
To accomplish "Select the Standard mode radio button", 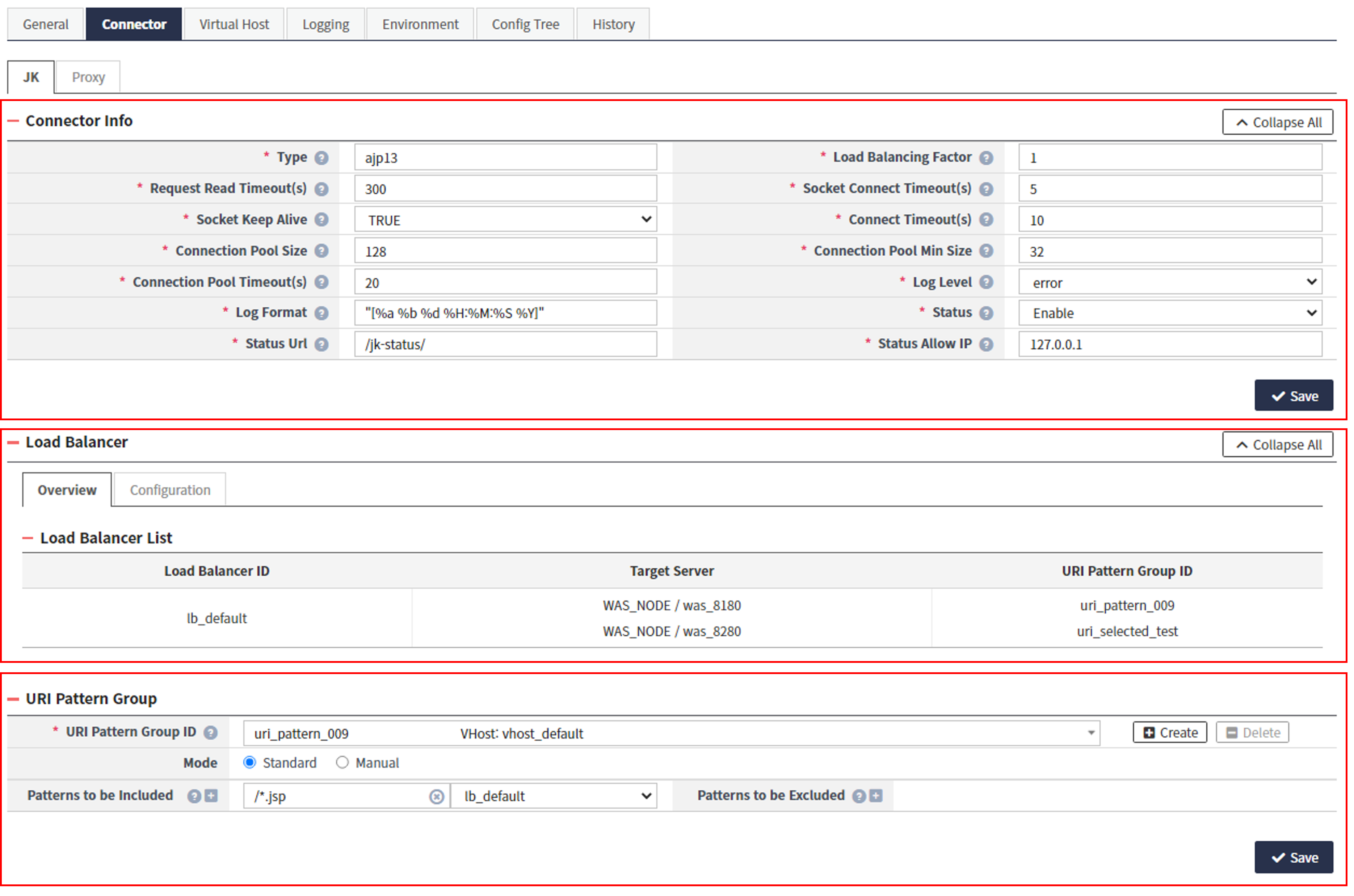I will [x=250, y=762].
